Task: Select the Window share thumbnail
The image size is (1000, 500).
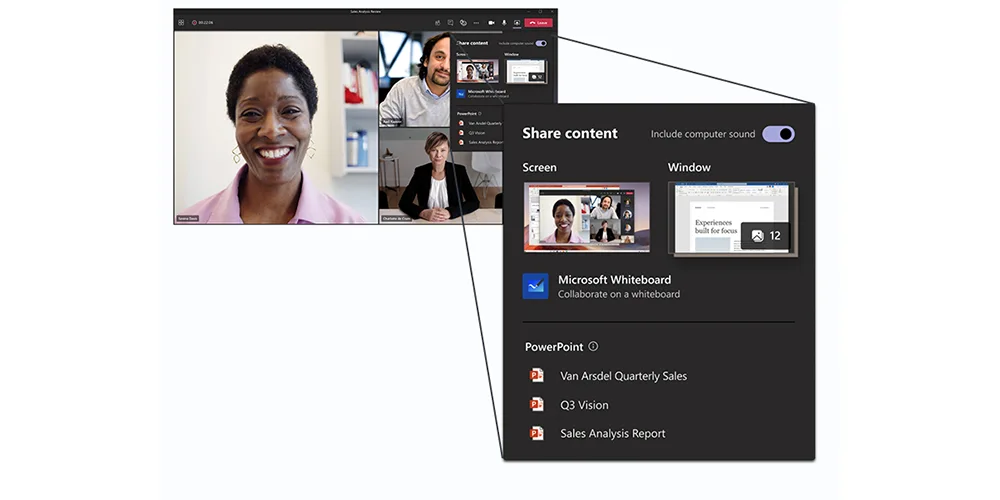Action: [732, 218]
